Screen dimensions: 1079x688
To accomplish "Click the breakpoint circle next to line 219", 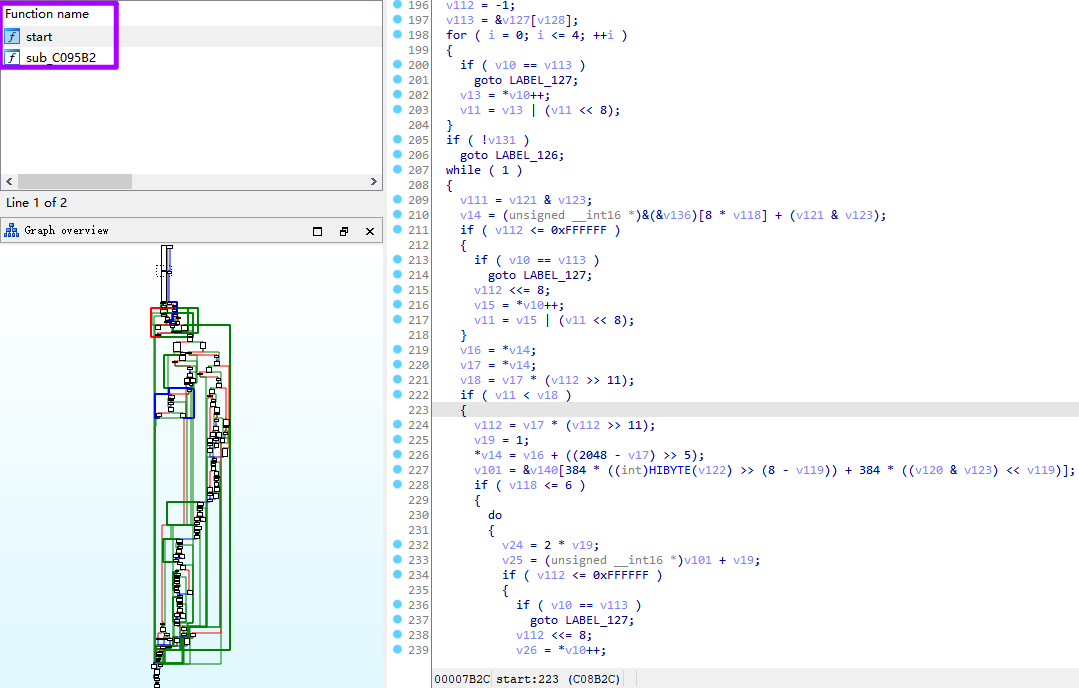I will point(398,350).
